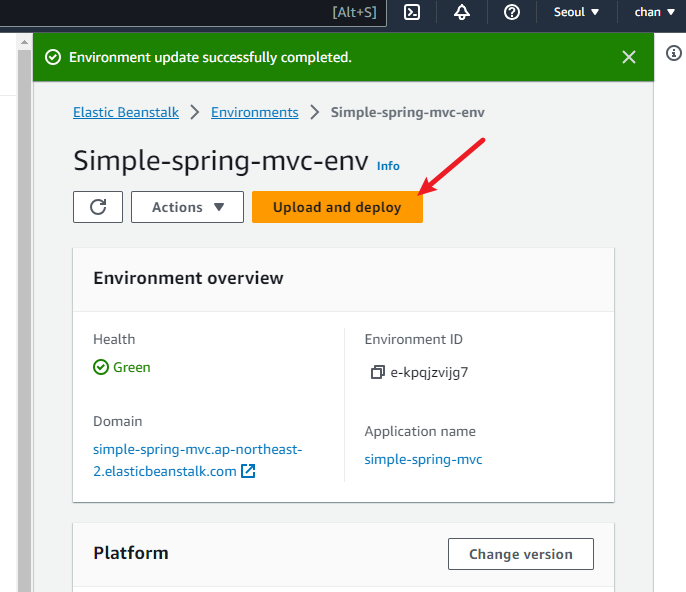Click the e-kpqjzvijg7 environment ID text
This screenshot has height=592, width=686.
click(429, 372)
